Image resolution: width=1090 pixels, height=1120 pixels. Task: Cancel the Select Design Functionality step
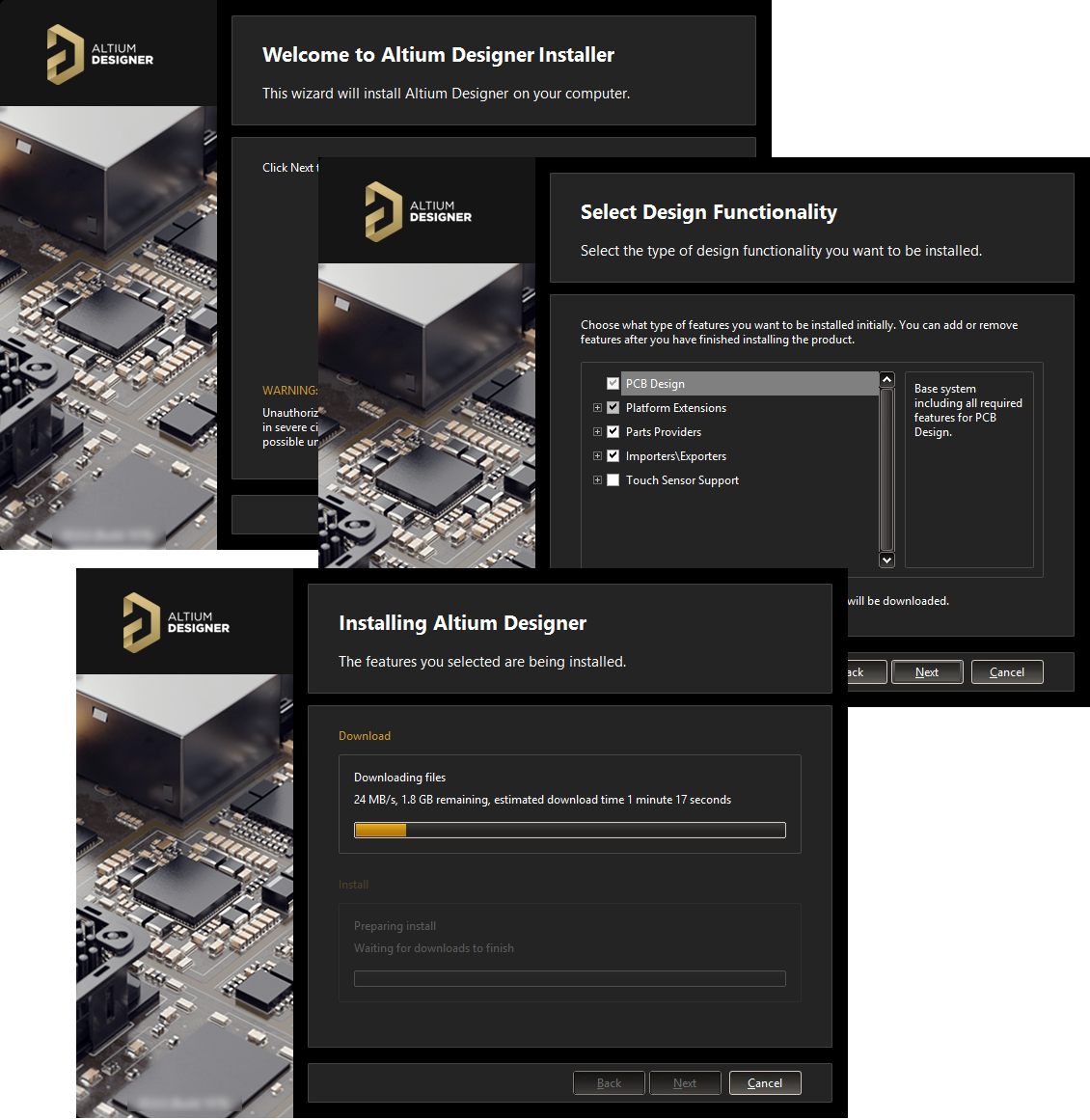[1006, 672]
